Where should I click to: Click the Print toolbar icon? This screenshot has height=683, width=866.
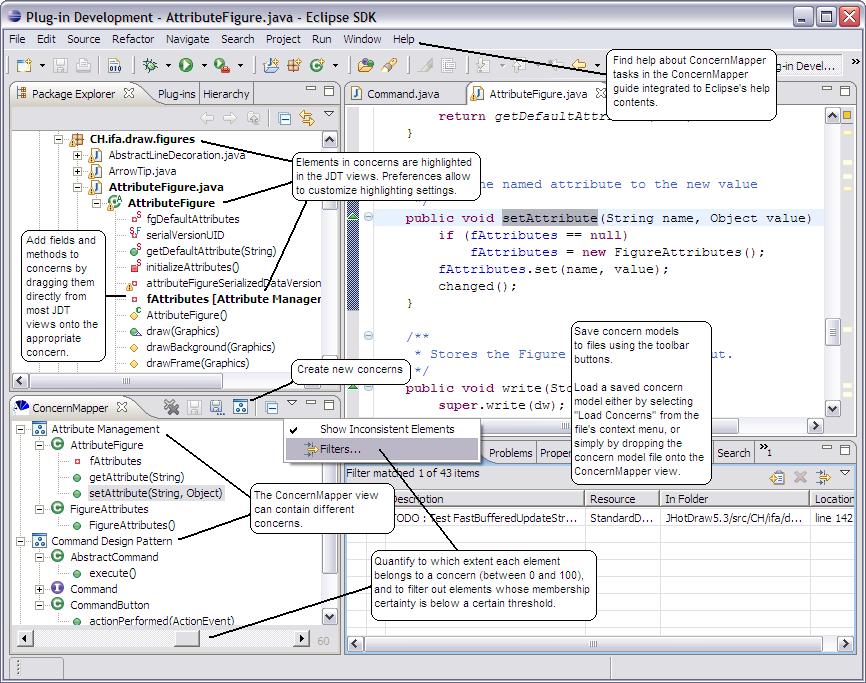point(83,66)
